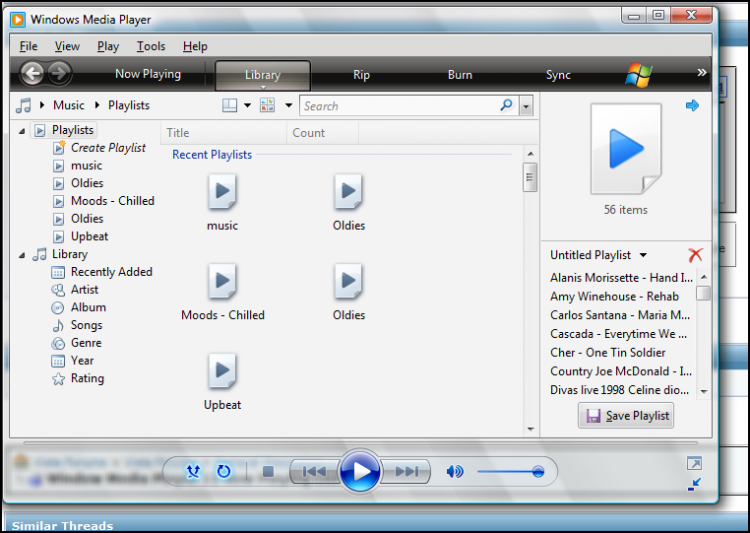Click the large Play button
The height and width of the screenshot is (533, 750).
[x=361, y=472]
